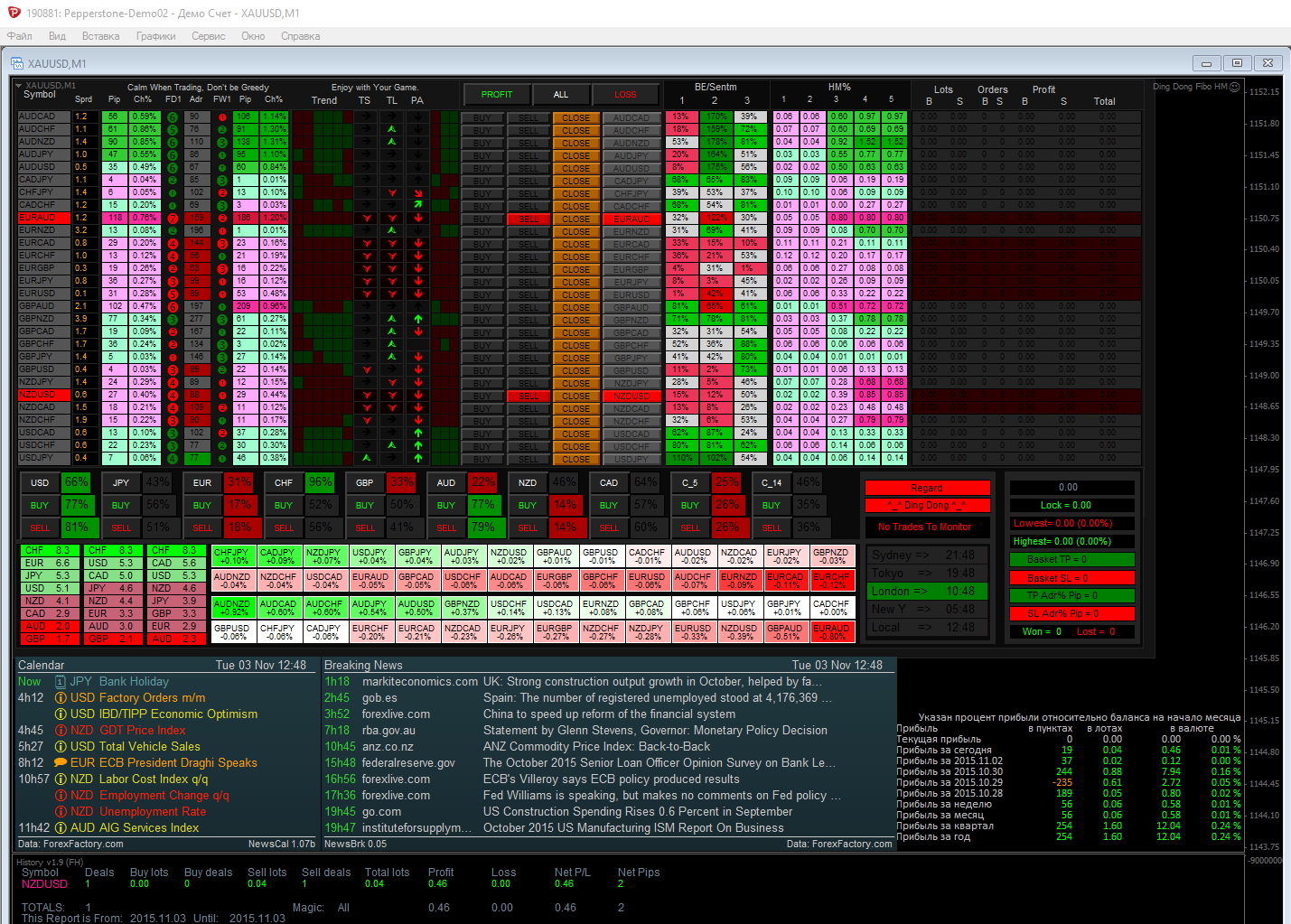Click the MetaTrader app icon in title bar
The image size is (1291, 924).
pyautogui.click(x=13, y=13)
